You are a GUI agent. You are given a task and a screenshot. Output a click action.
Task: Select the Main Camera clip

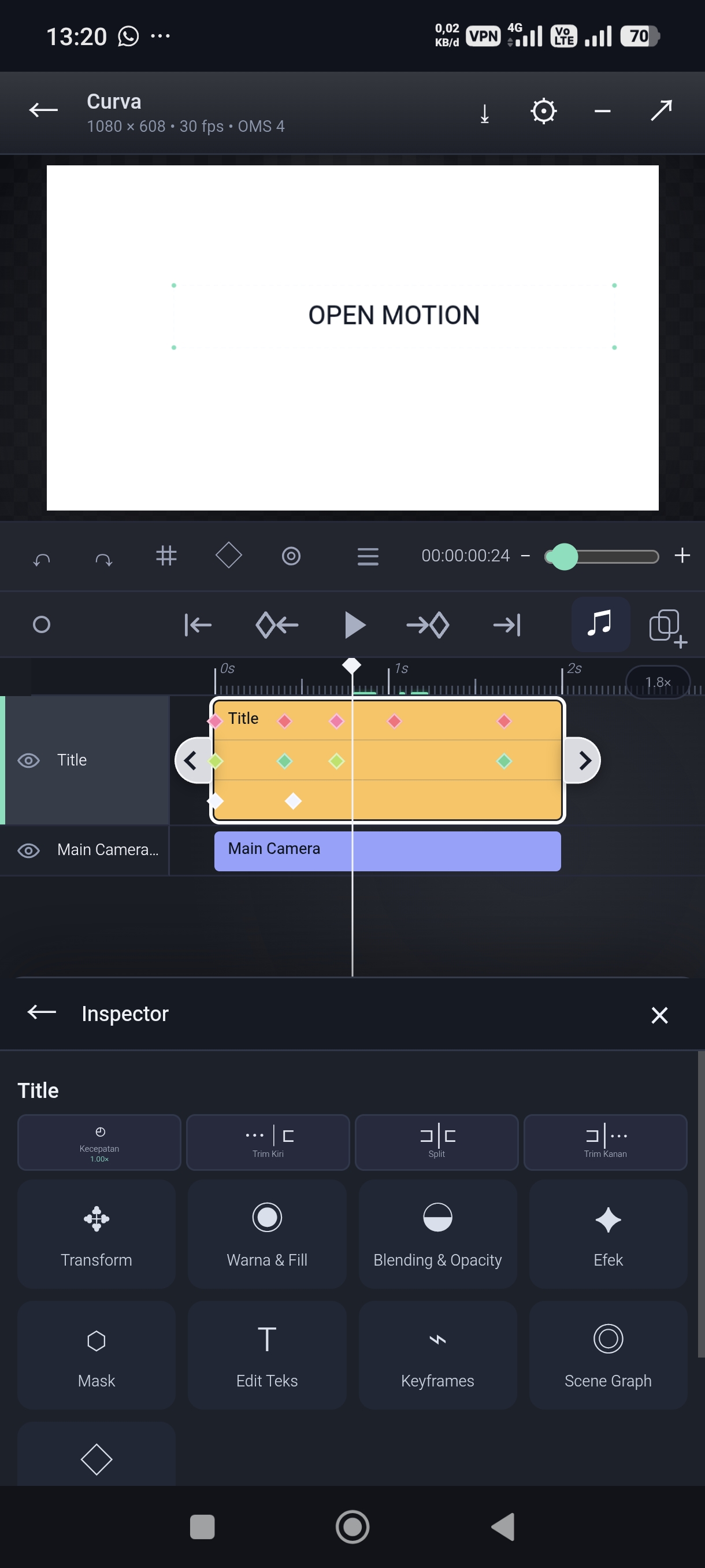click(388, 850)
